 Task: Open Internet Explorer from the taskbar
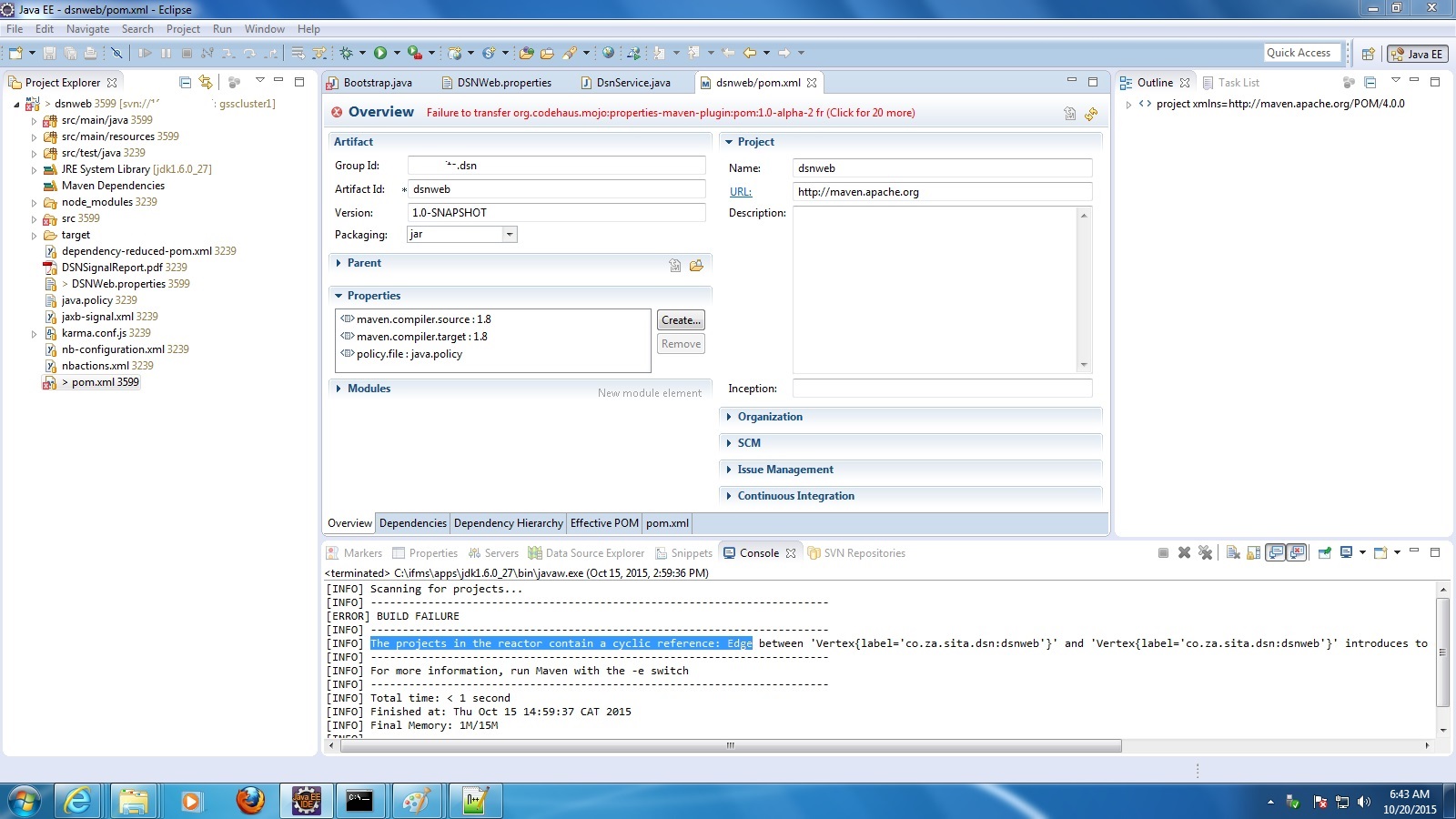[x=79, y=801]
